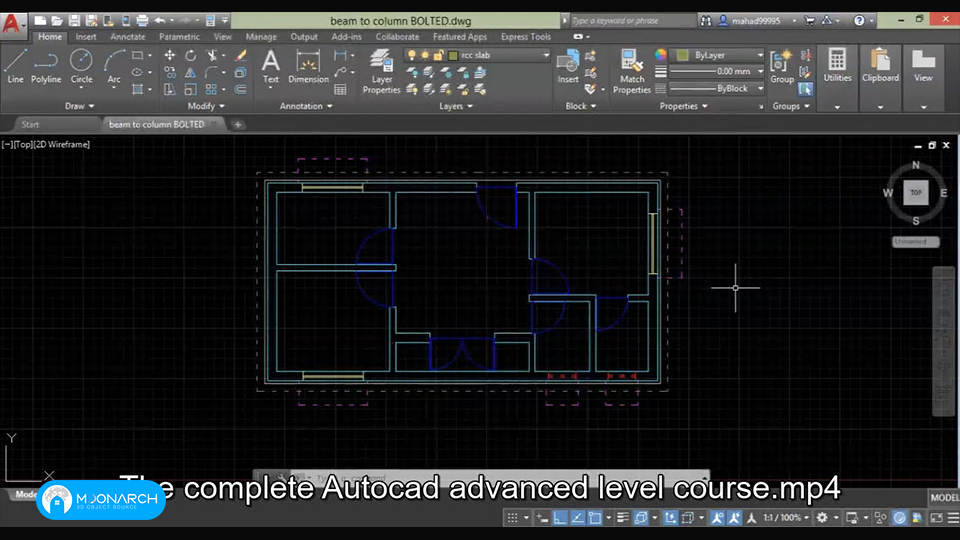Click the Save icon in quick access toolbar

click(74, 20)
